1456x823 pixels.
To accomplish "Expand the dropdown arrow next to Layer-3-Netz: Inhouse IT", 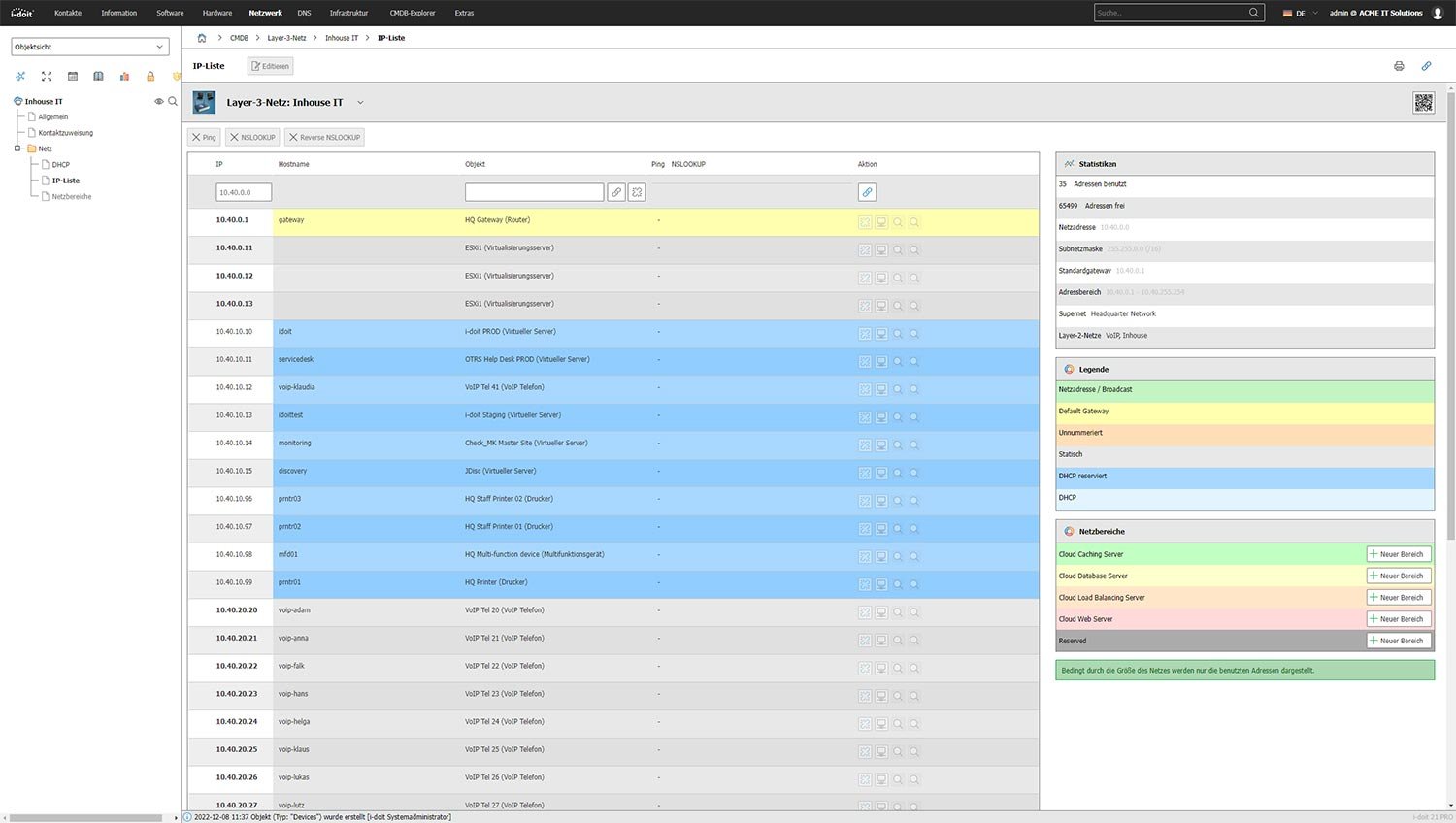I will [x=360, y=103].
